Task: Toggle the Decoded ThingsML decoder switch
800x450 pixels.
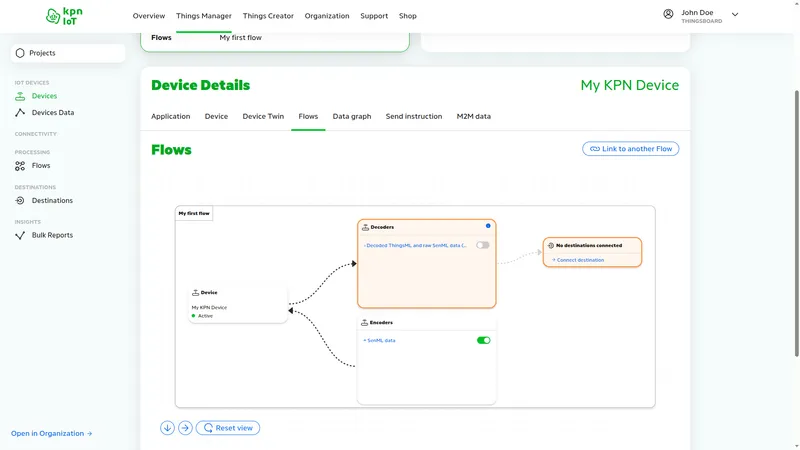Action: (483, 245)
